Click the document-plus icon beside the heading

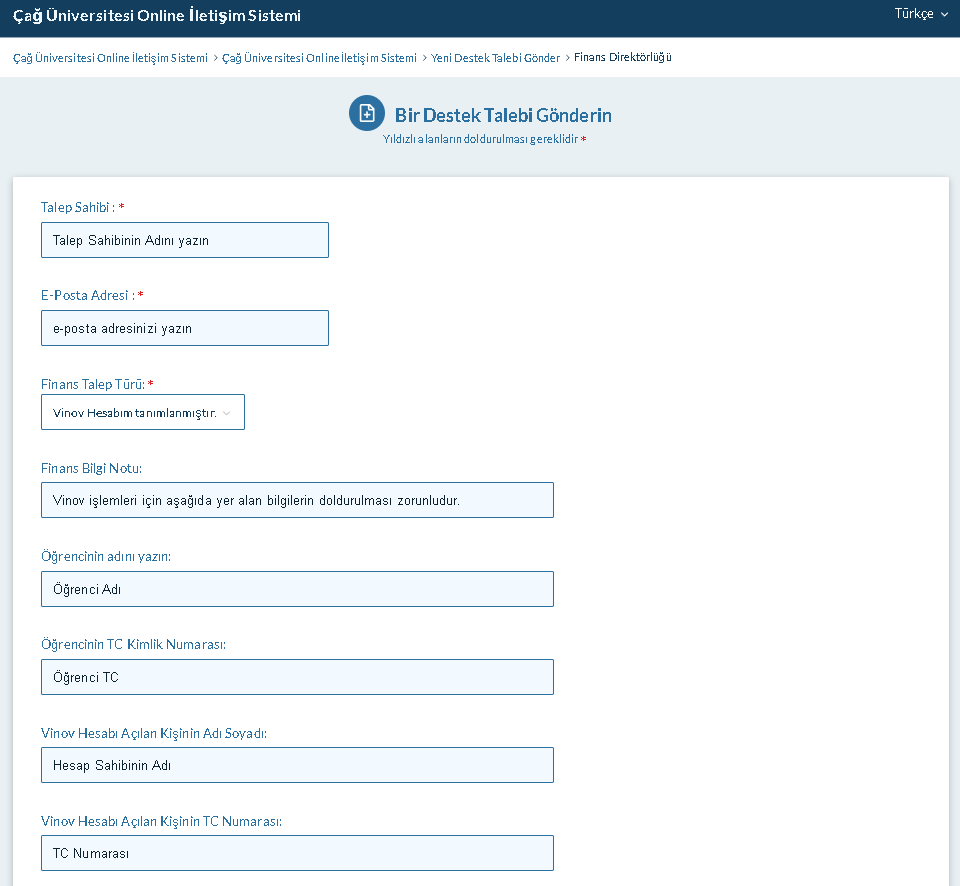(367, 113)
